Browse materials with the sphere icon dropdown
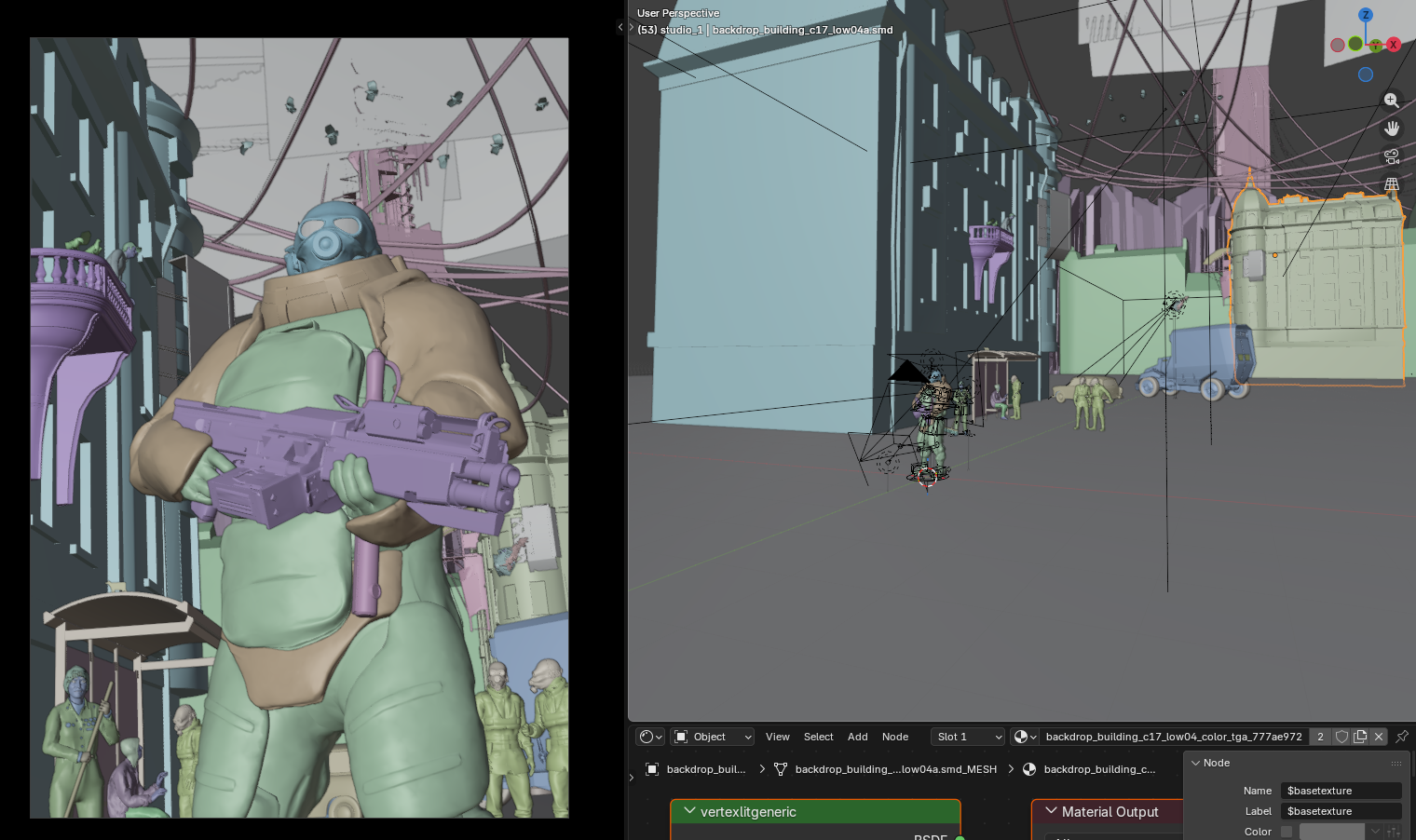The width and height of the screenshot is (1416, 840). tap(1025, 737)
